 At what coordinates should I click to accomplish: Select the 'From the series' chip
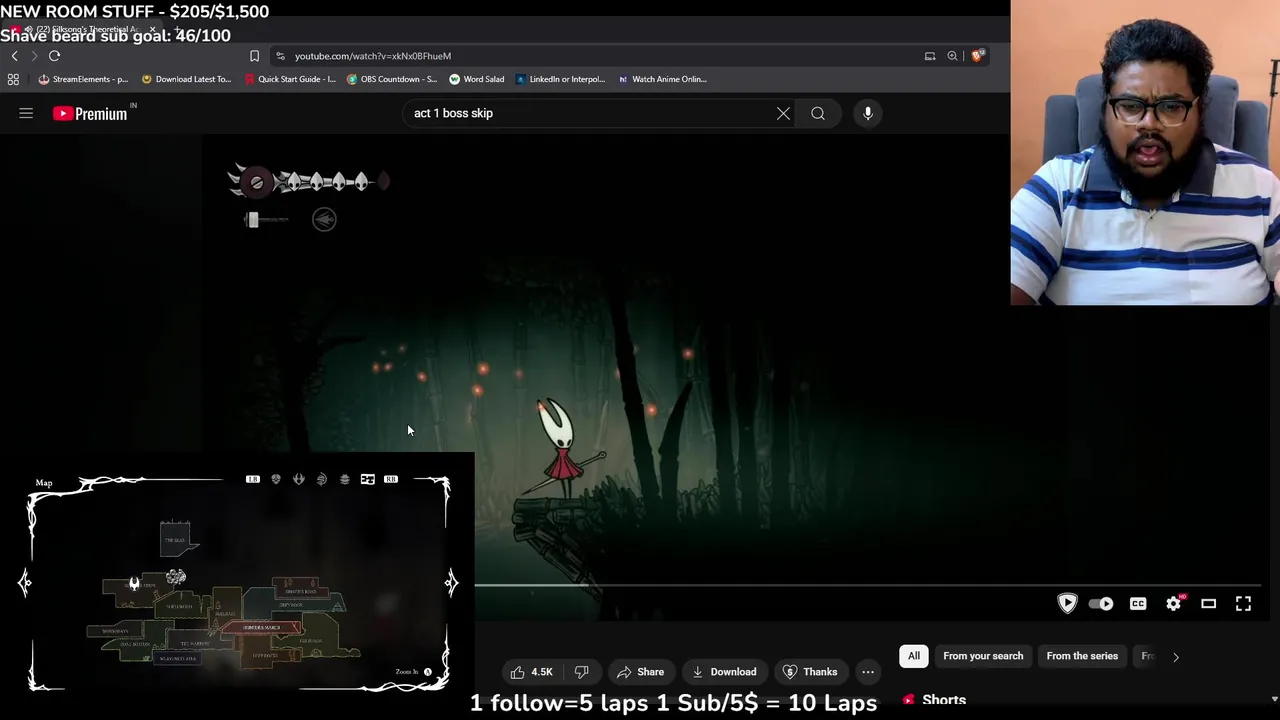click(x=1082, y=656)
